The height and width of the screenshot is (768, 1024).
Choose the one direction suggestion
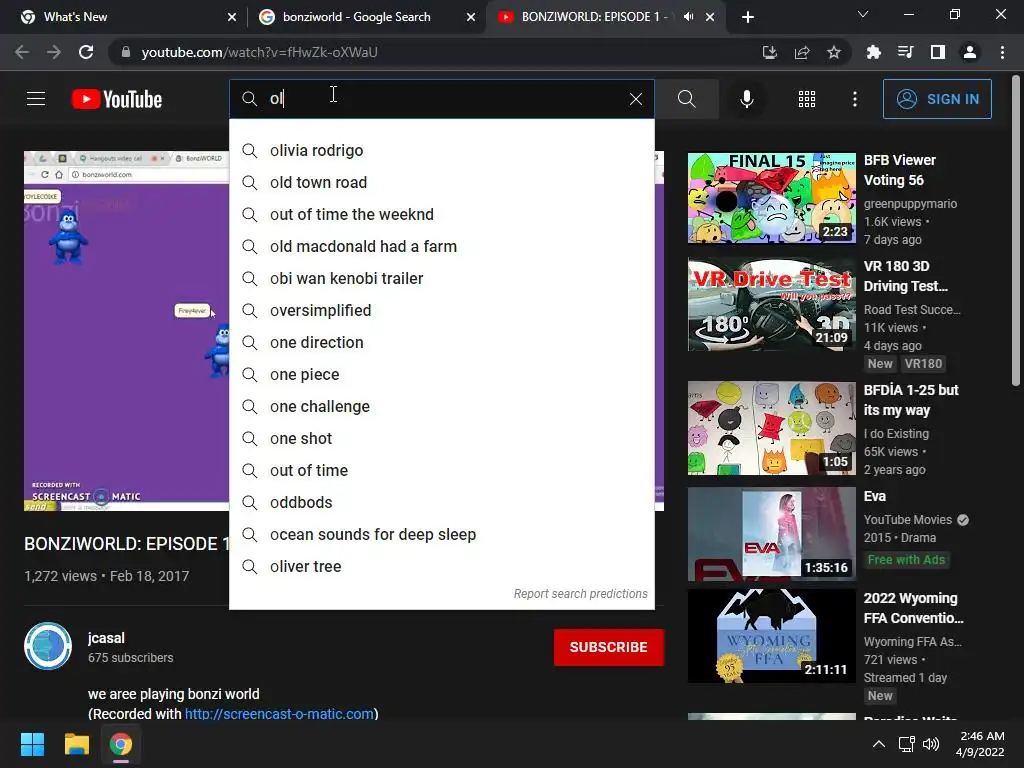pyautogui.click(x=441, y=342)
